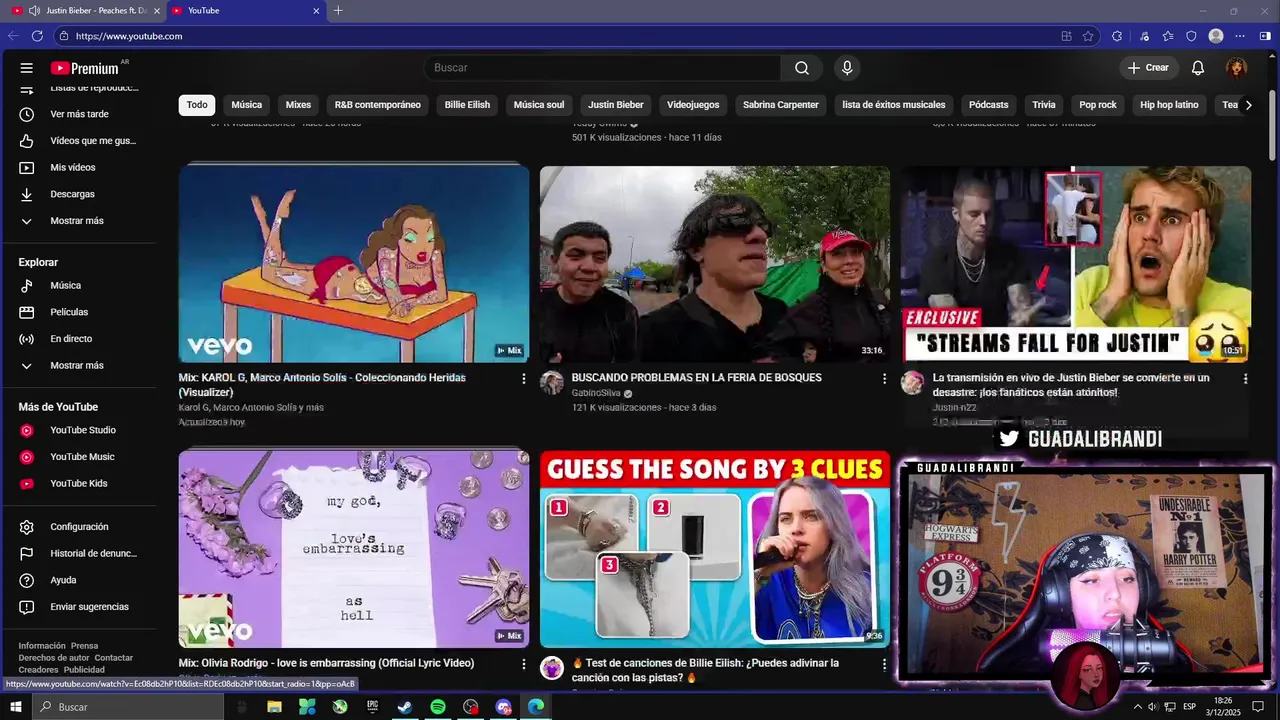The image size is (1280, 720).
Task: Open Spotify from the taskbar
Action: 438,707
